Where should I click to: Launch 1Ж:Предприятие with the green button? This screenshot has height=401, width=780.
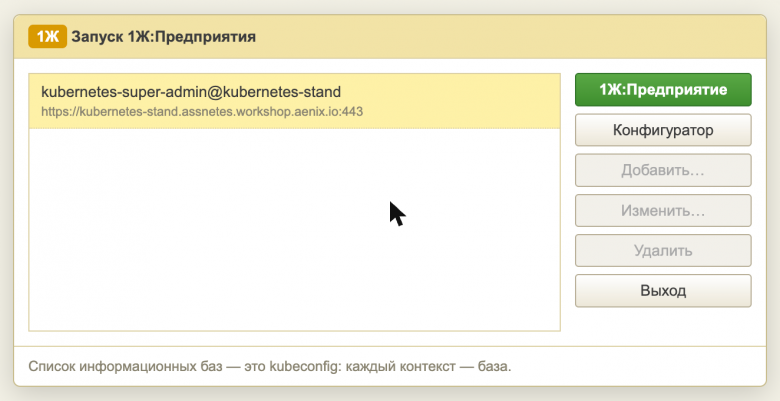click(x=663, y=90)
